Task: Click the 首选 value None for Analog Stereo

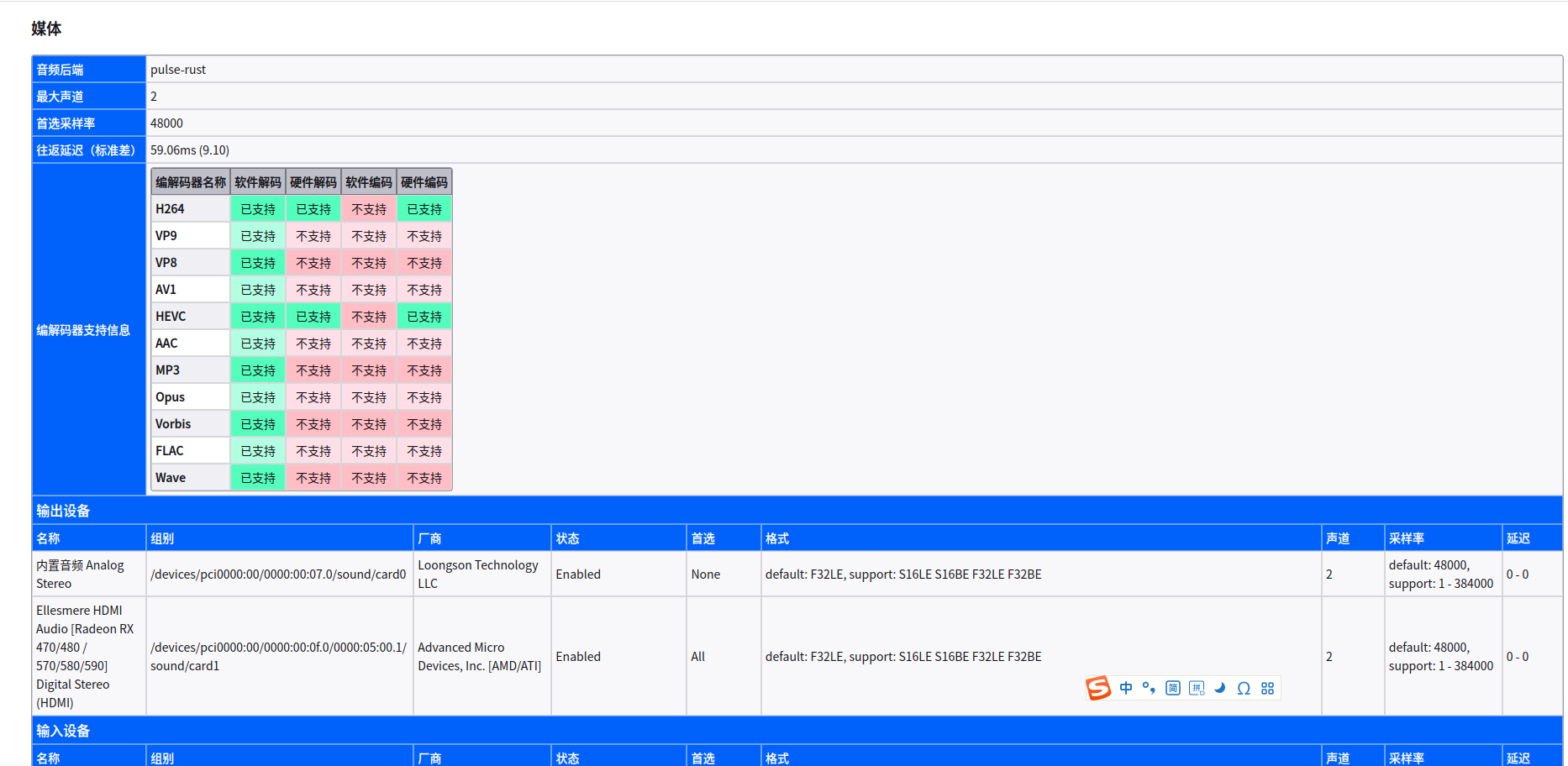Action: click(706, 574)
